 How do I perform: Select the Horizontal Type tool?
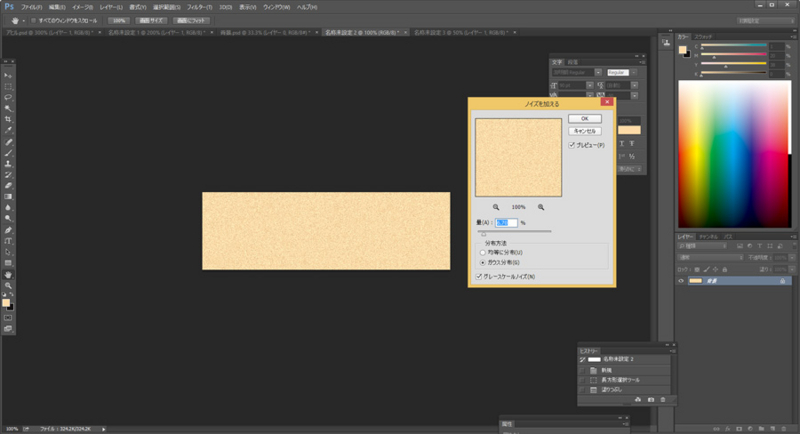click(8, 241)
